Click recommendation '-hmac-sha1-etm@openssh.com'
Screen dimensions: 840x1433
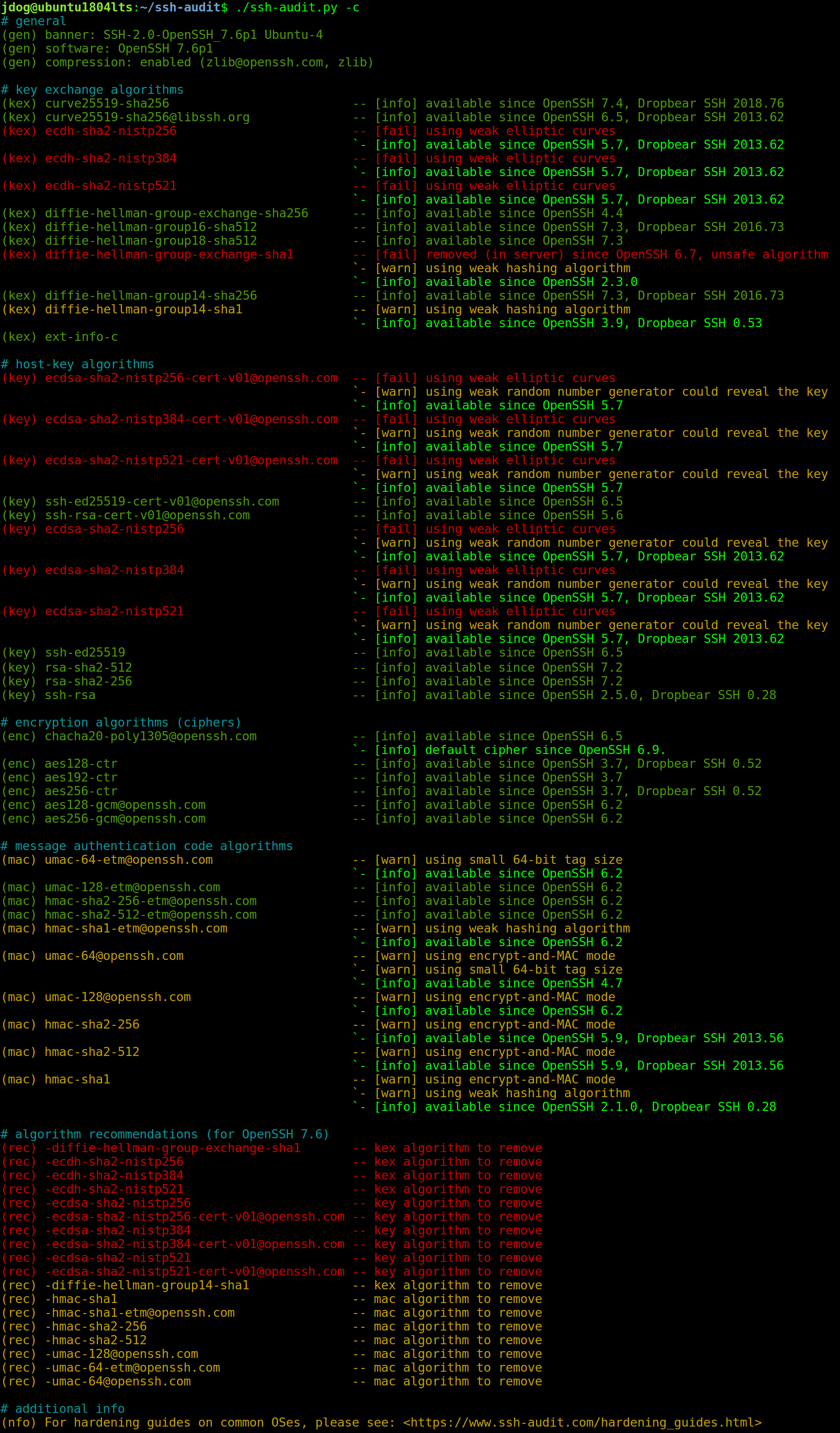coord(140,1313)
